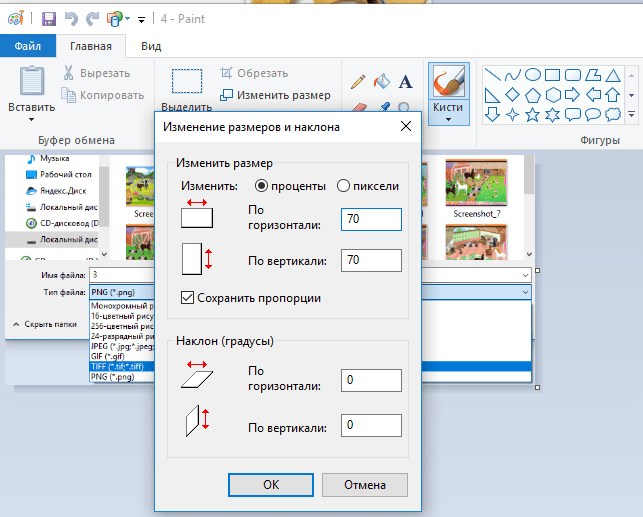Expand the Вставить dropdown arrow
This screenshot has width=643, height=517.
click(x=31, y=120)
